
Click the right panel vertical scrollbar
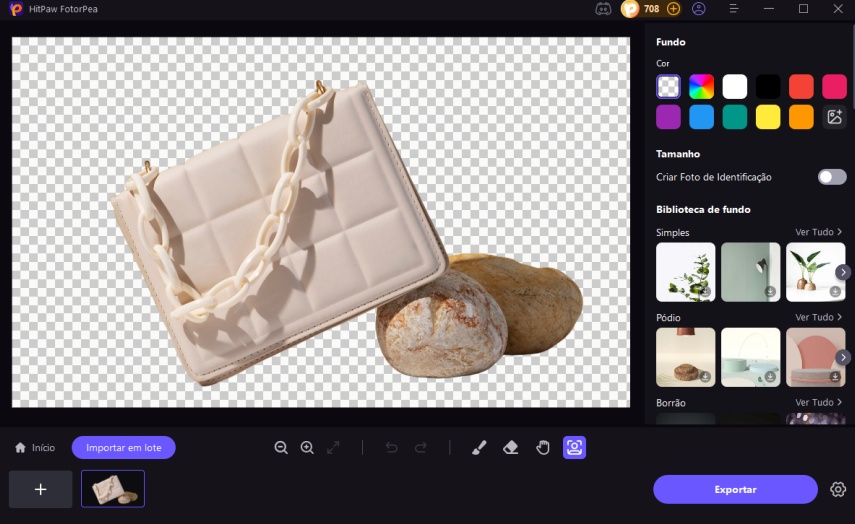tap(852, 65)
